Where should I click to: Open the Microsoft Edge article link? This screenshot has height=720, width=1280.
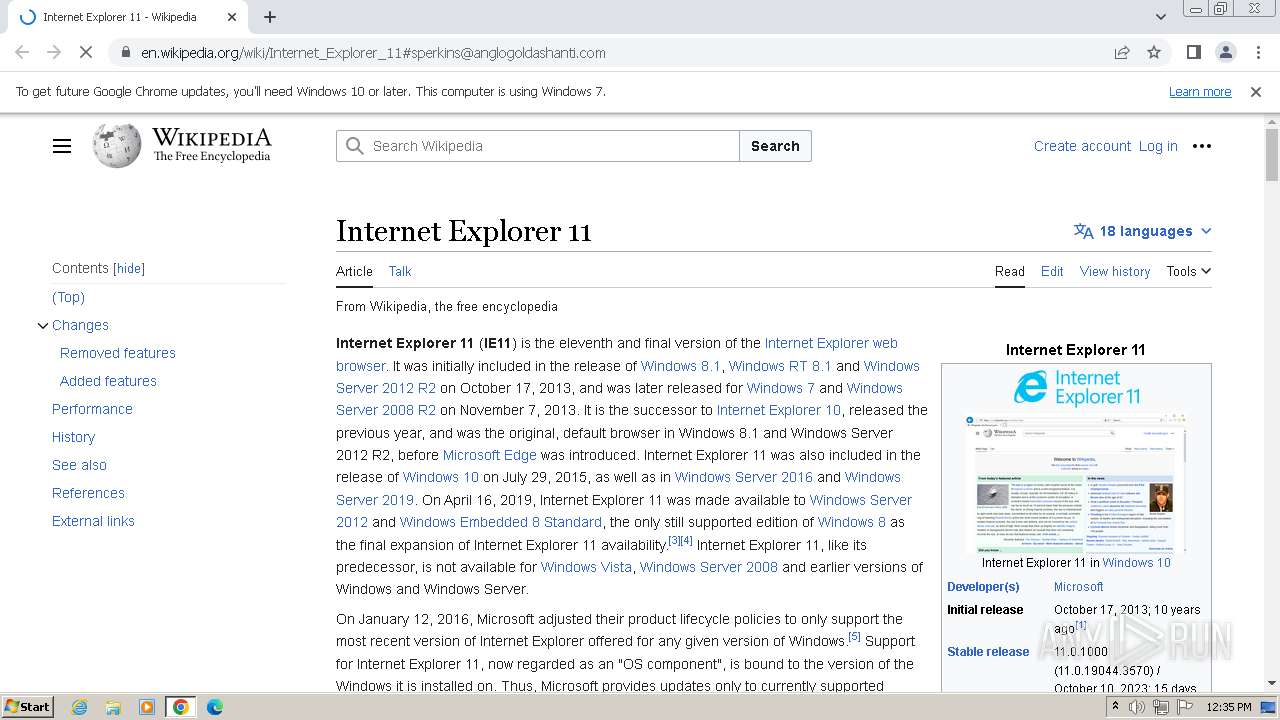[490, 455]
